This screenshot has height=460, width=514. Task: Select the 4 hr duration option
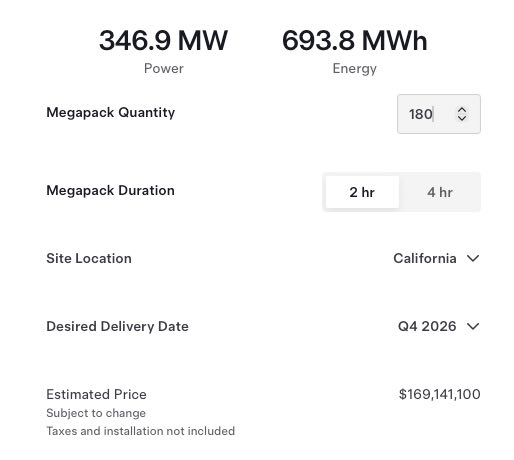(440, 192)
